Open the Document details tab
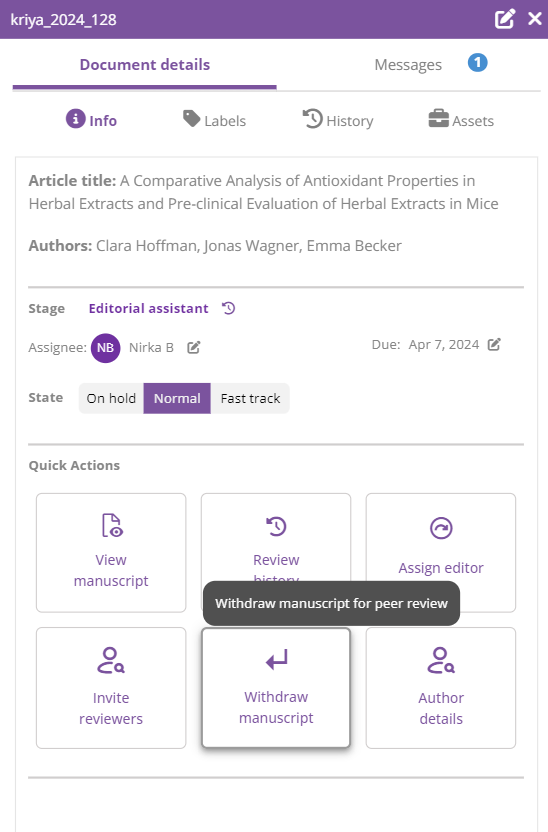 click(145, 65)
